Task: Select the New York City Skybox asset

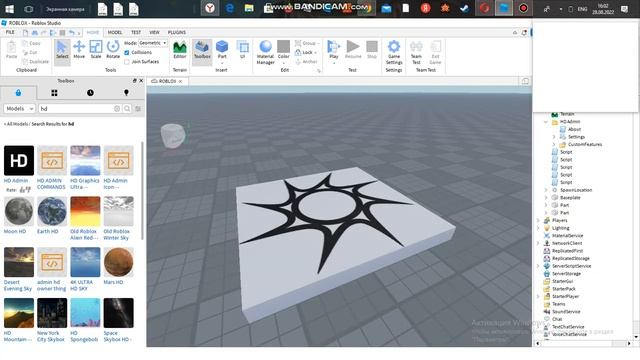Action: (x=52, y=320)
